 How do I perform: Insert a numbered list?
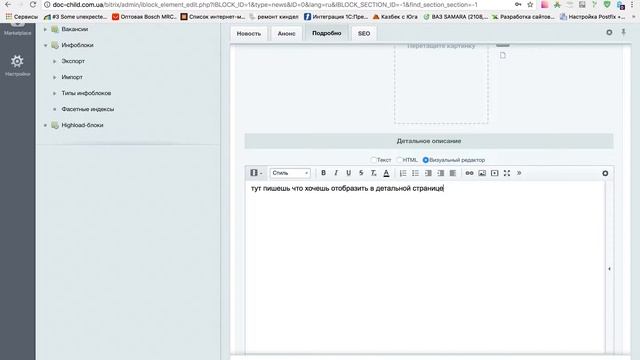click(x=403, y=173)
